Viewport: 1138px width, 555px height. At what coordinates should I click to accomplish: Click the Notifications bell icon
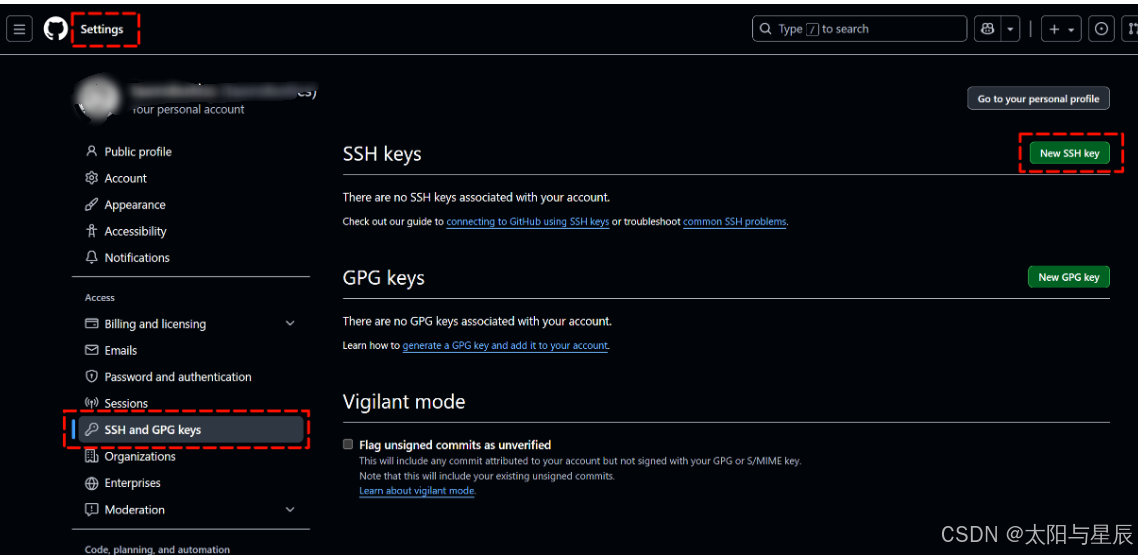tap(91, 258)
